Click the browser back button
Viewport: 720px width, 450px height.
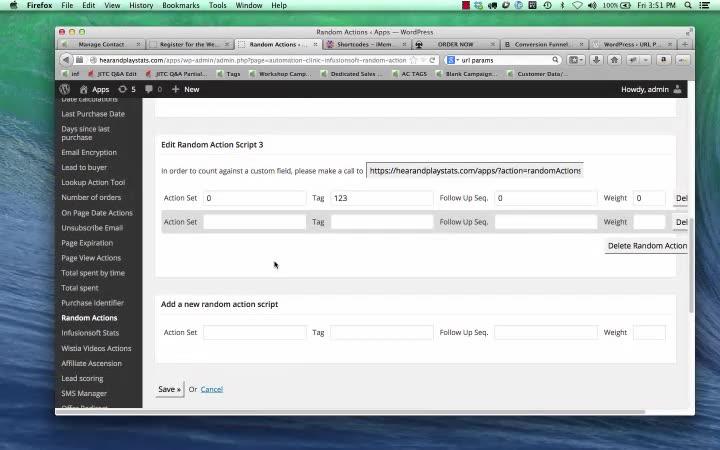(x=66, y=60)
